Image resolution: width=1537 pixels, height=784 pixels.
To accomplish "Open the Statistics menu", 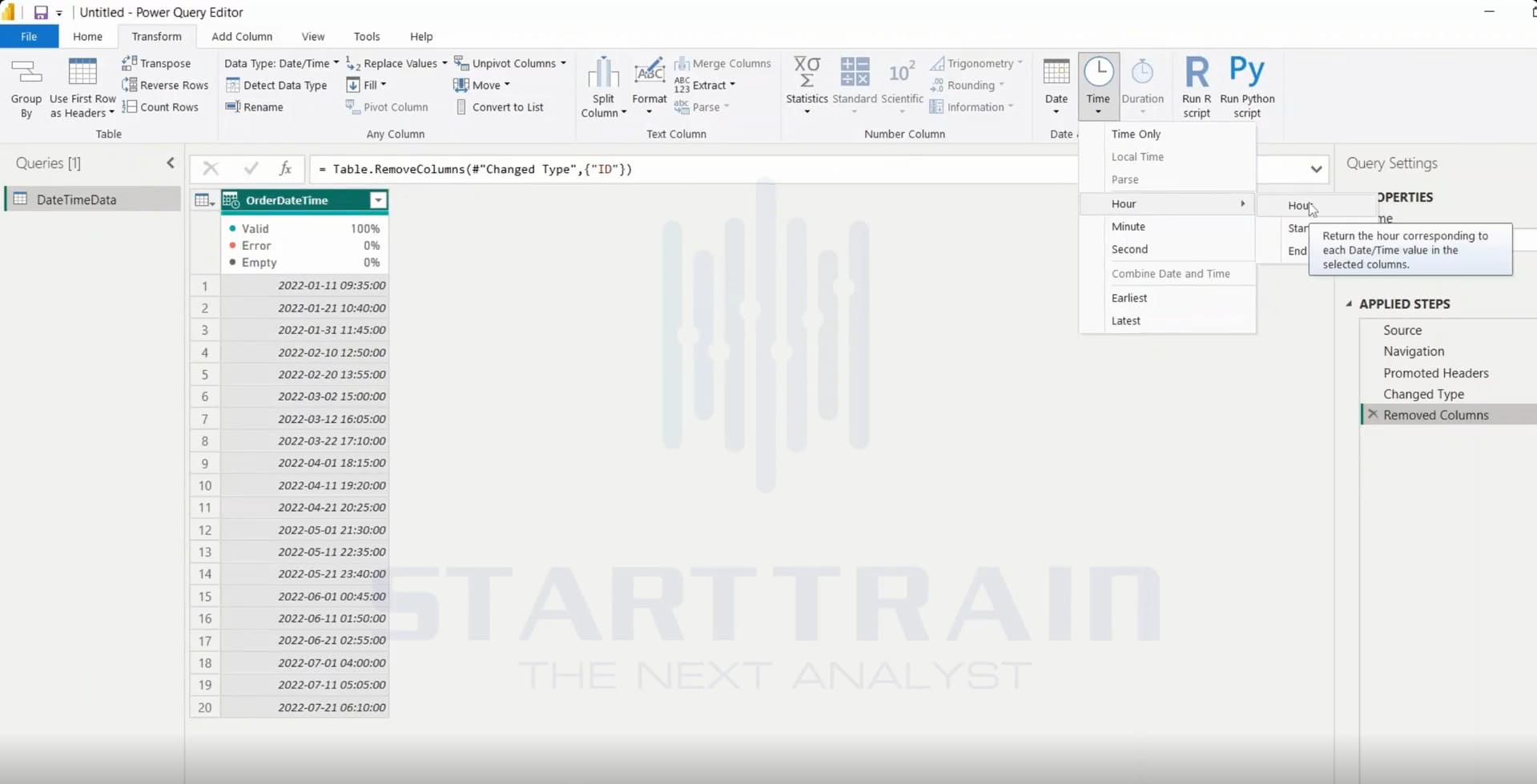I will click(x=807, y=86).
